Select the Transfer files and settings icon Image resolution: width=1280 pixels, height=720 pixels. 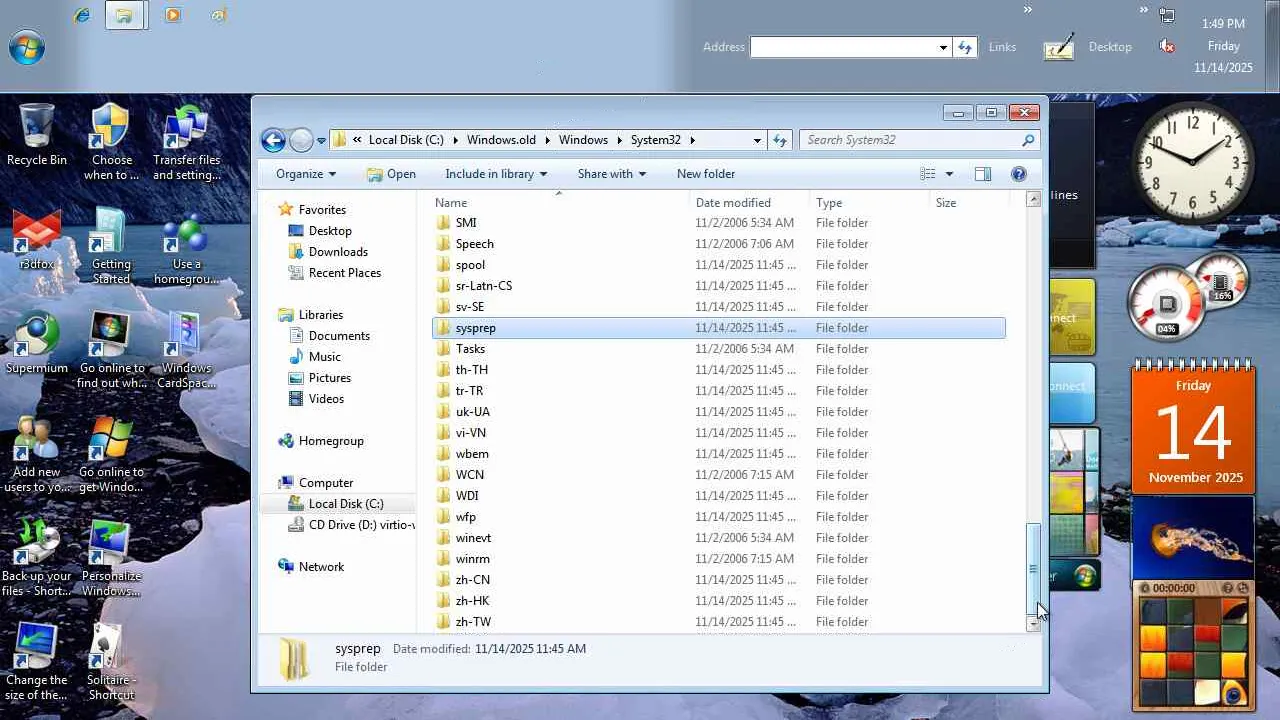186,143
